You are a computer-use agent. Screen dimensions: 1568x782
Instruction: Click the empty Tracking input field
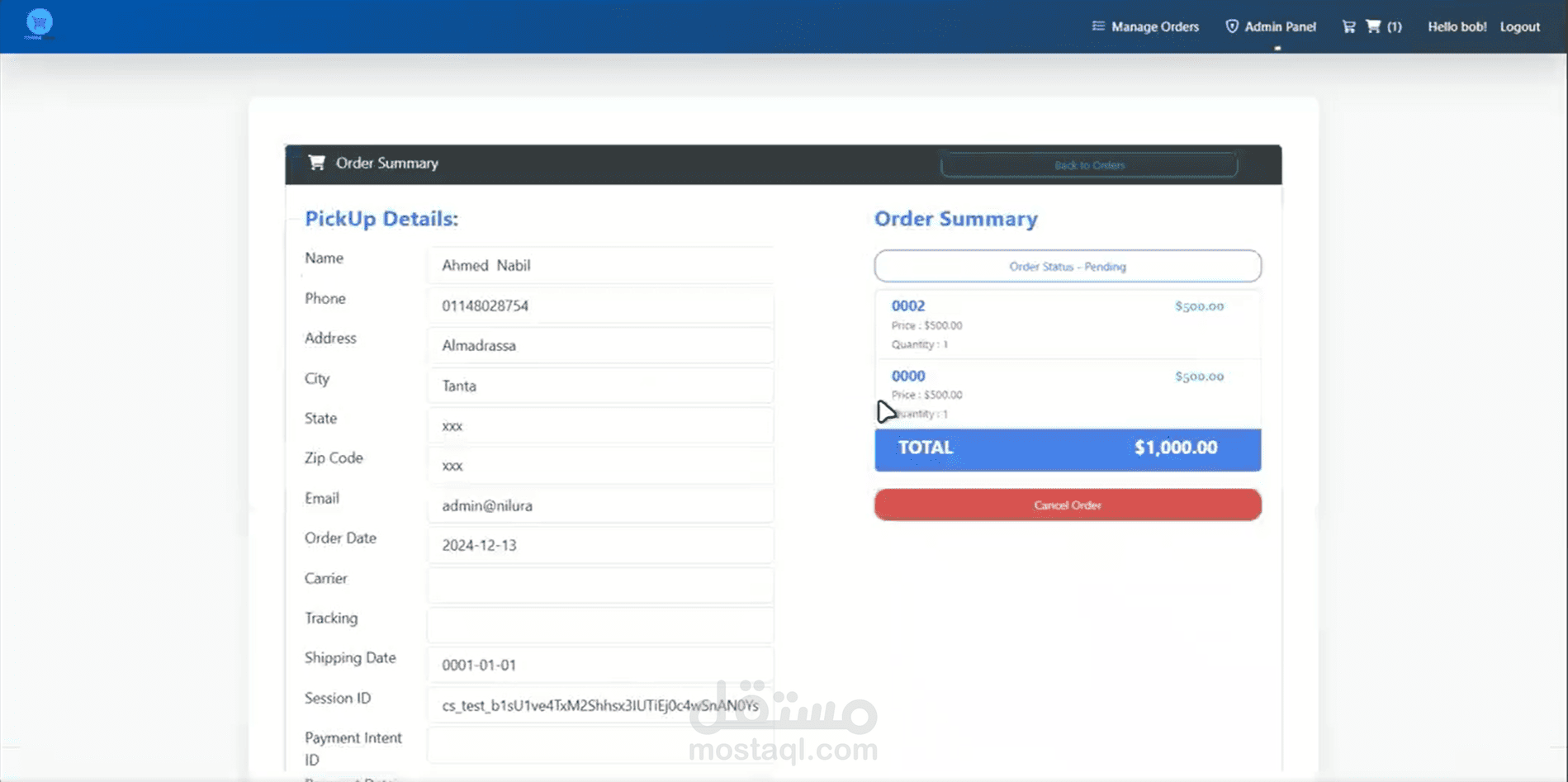pyautogui.click(x=600, y=625)
